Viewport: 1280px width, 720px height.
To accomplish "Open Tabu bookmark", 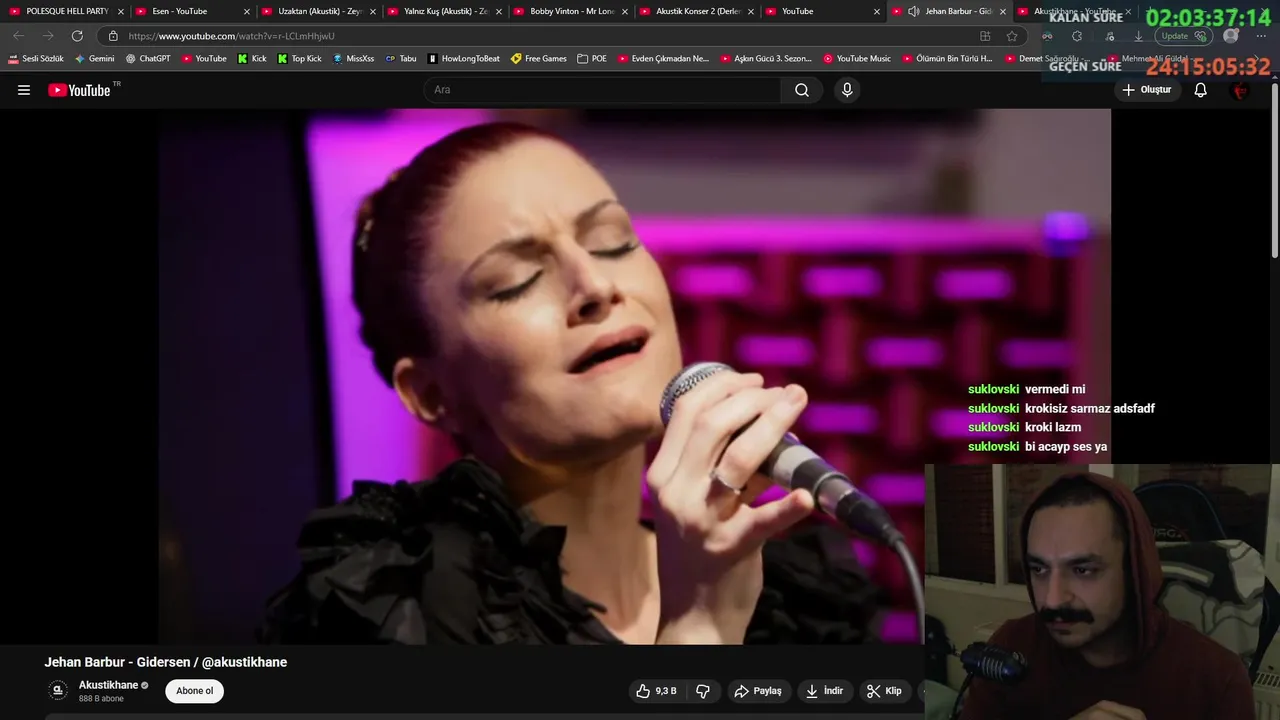I will pos(401,59).
